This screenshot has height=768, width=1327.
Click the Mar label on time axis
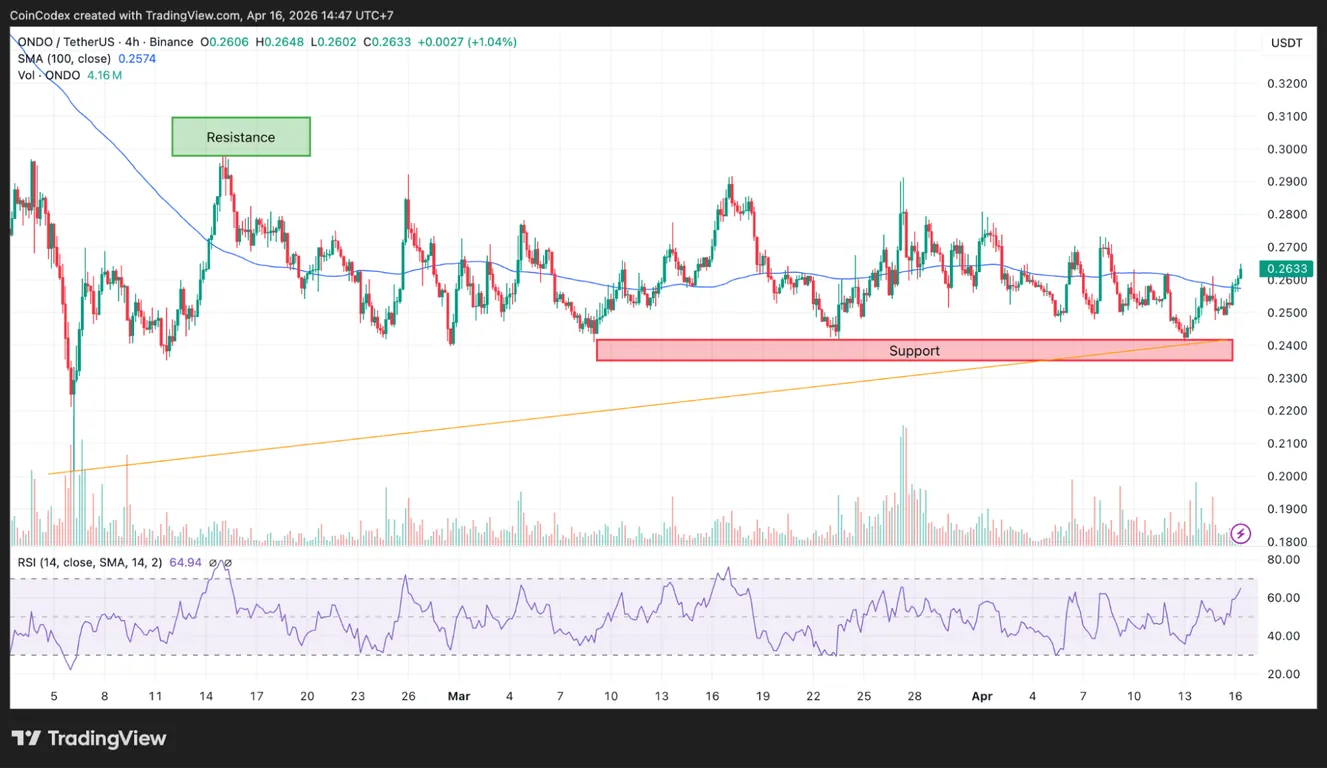tap(459, 696)
